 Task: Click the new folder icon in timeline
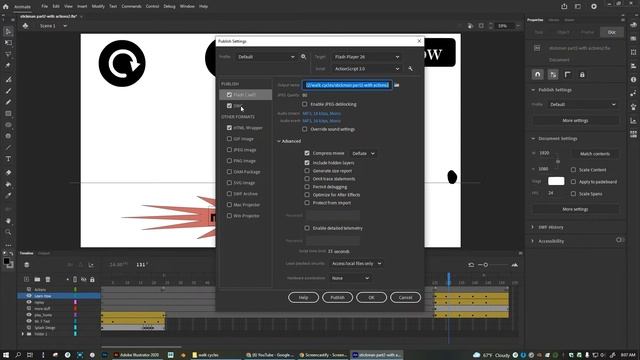[37, 279]
